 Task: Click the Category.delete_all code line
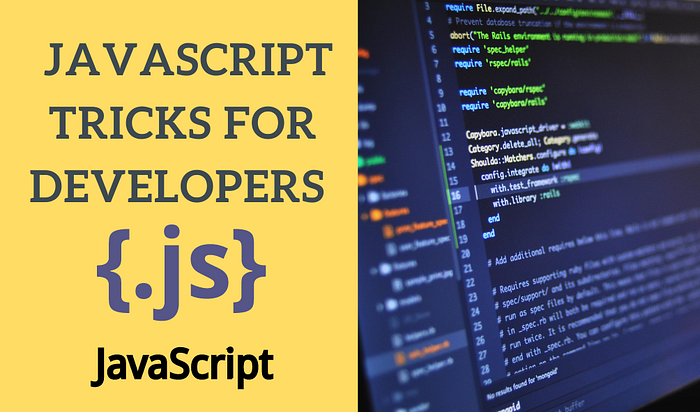tap(531, 143)
